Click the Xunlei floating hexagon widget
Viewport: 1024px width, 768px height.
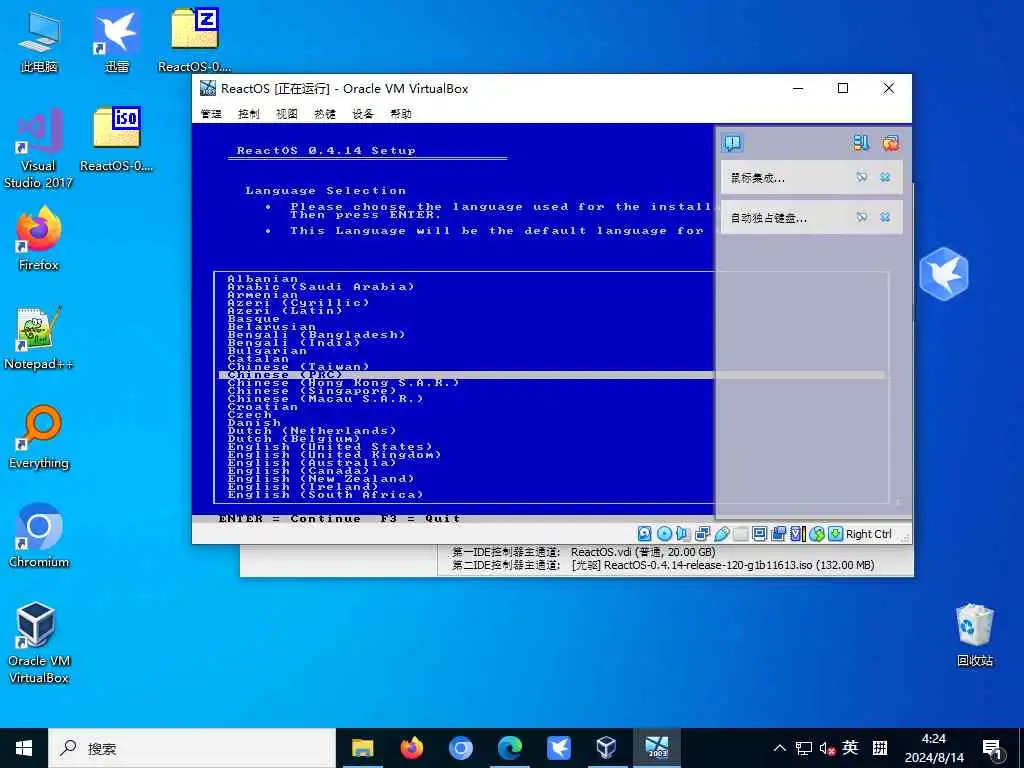[944, 274]
